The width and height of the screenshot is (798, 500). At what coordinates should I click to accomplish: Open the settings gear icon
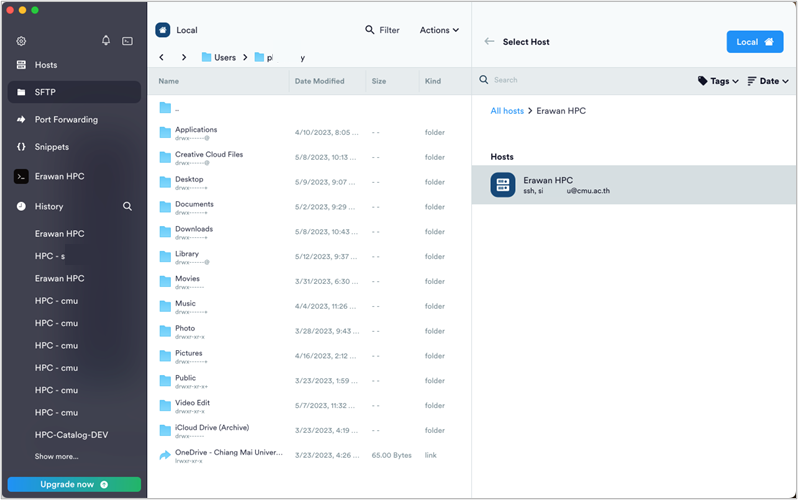point(21,41)
